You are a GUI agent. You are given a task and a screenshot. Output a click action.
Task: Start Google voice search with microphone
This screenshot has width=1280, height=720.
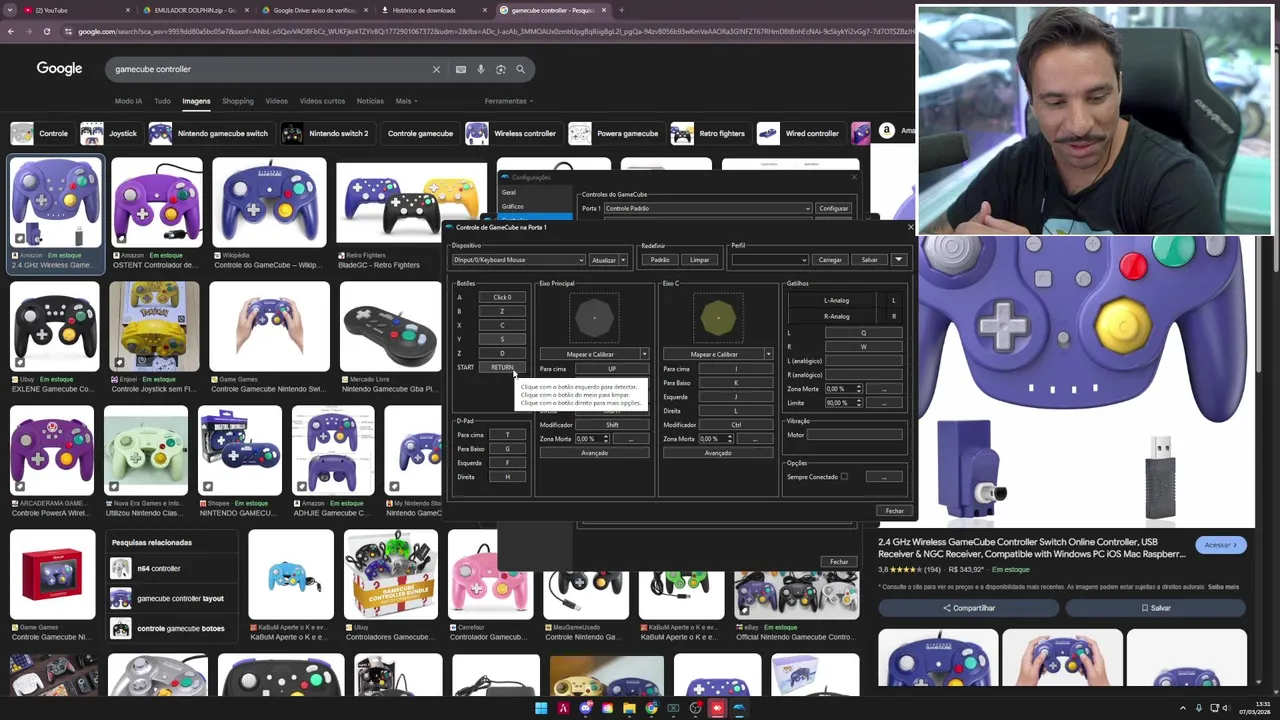click(x=481, y=69)
